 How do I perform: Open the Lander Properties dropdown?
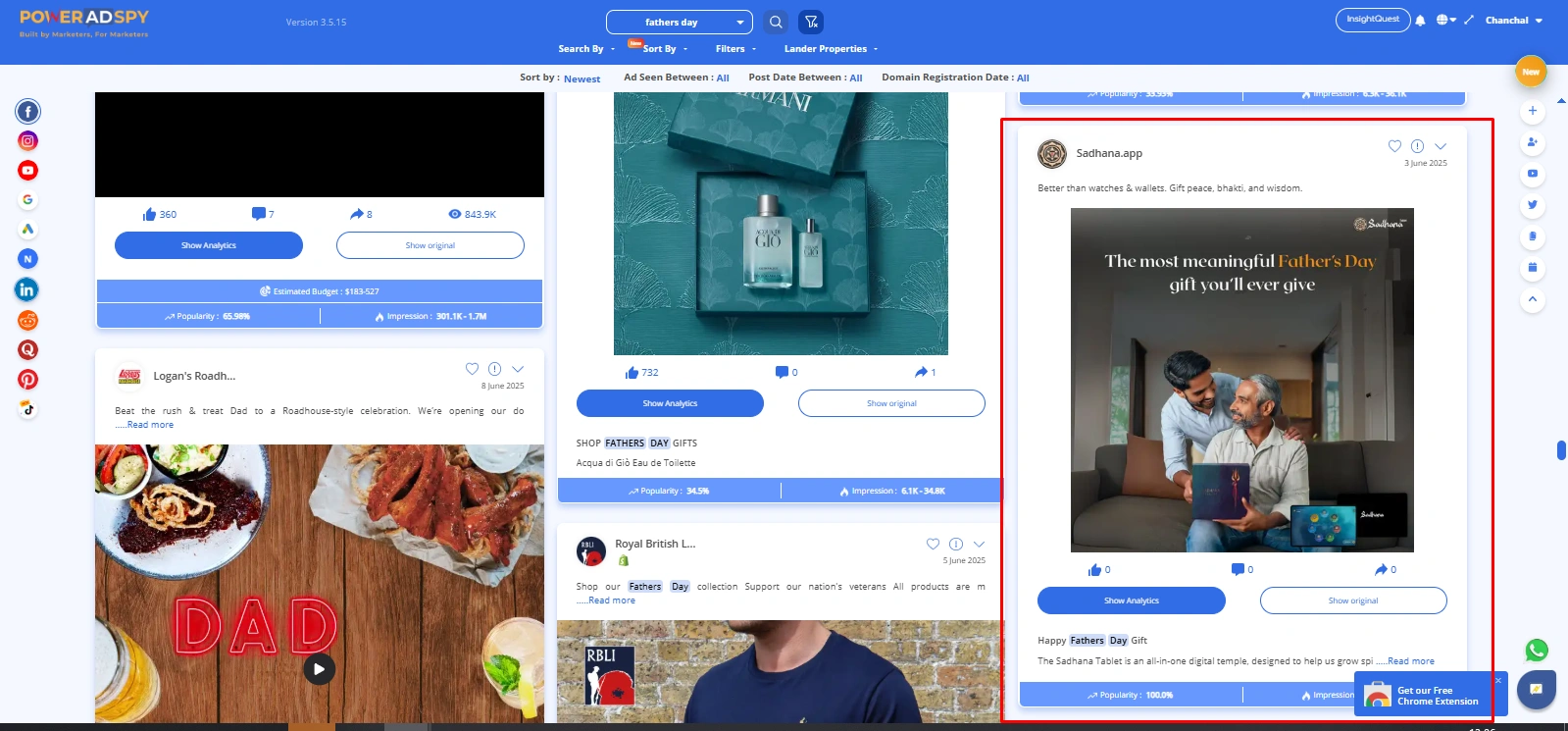point(831,49)
